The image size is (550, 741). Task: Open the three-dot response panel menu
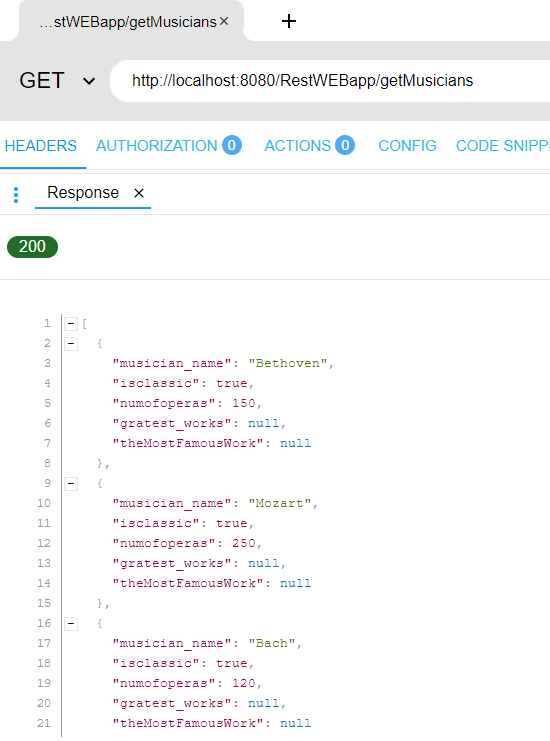coord(16,195)
